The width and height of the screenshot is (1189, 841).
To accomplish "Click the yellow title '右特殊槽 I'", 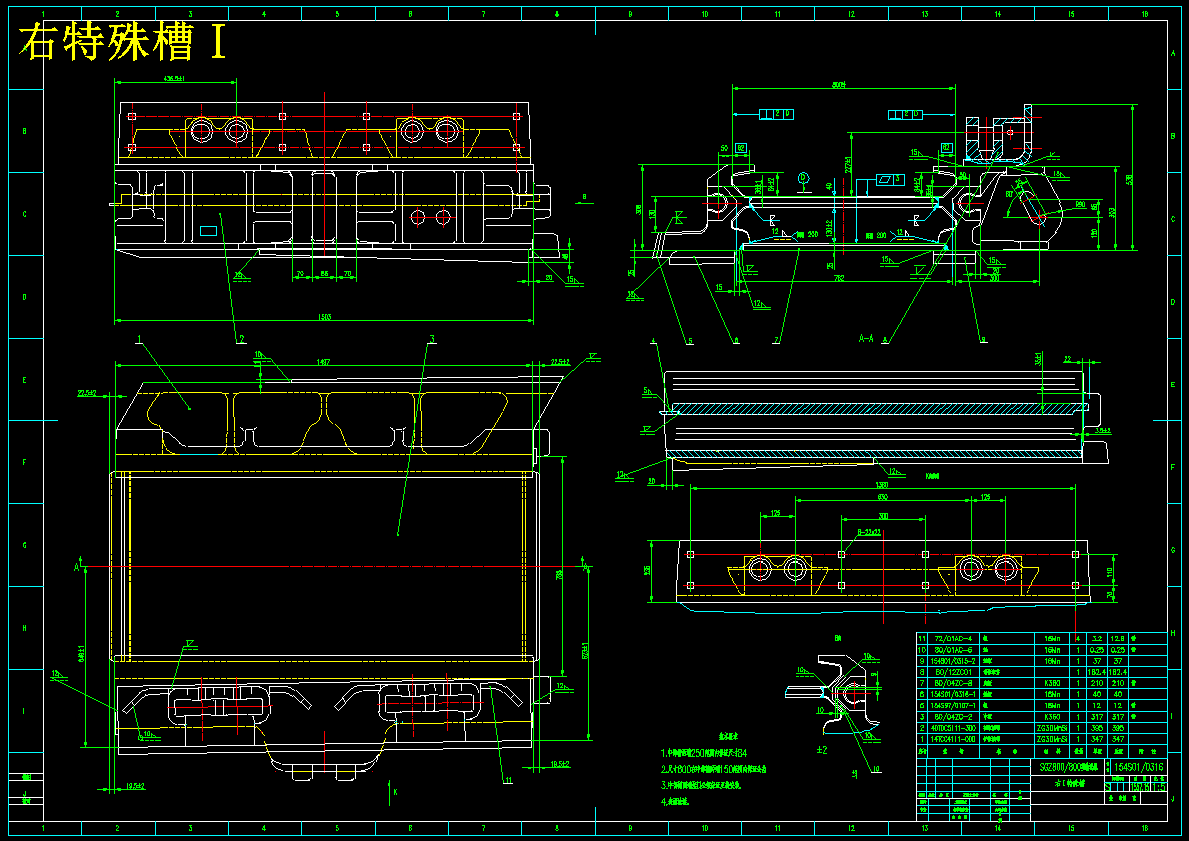I will tap(123, 43).
